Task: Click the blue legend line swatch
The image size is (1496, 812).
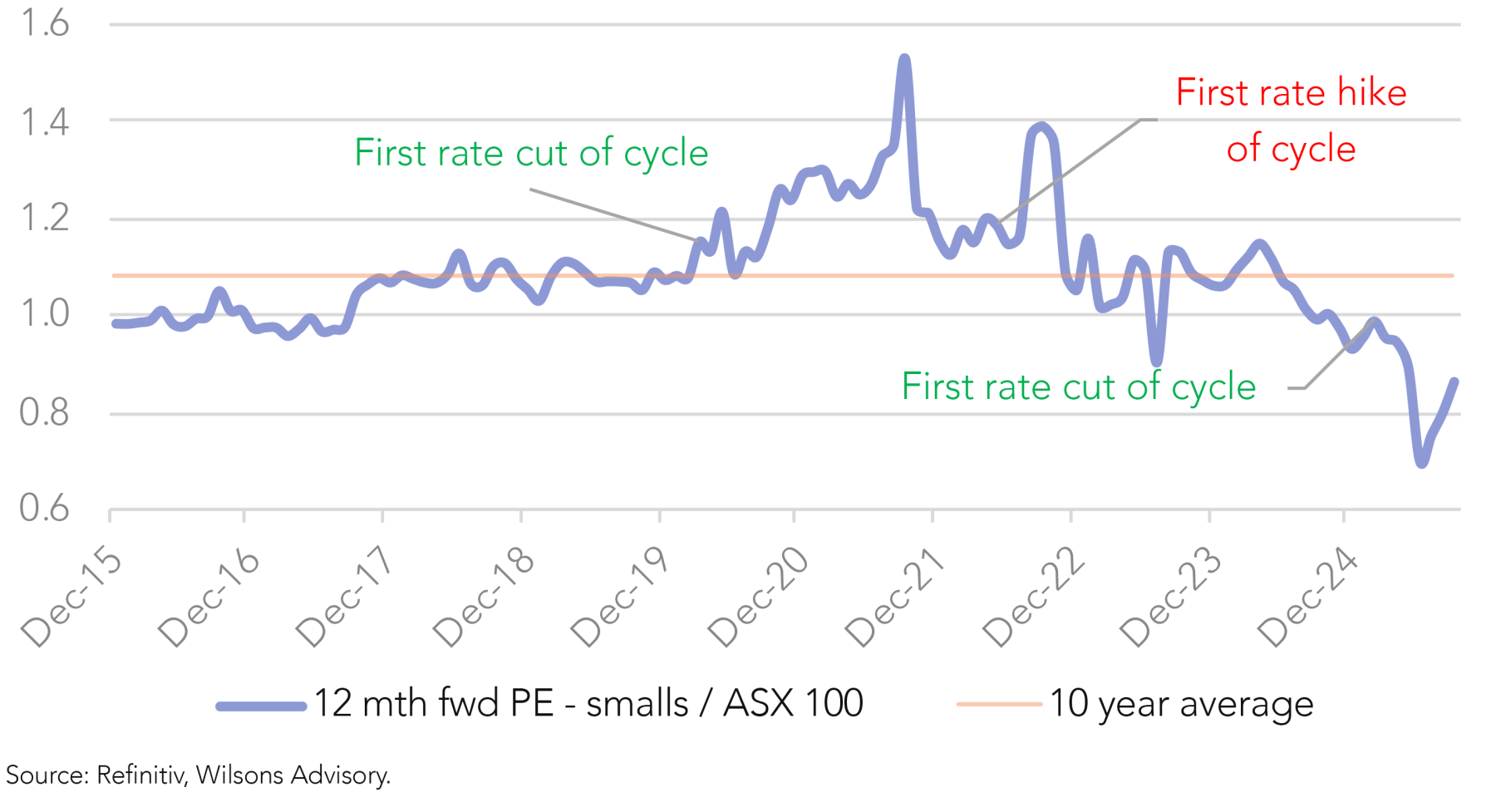Action: (261, 706)
